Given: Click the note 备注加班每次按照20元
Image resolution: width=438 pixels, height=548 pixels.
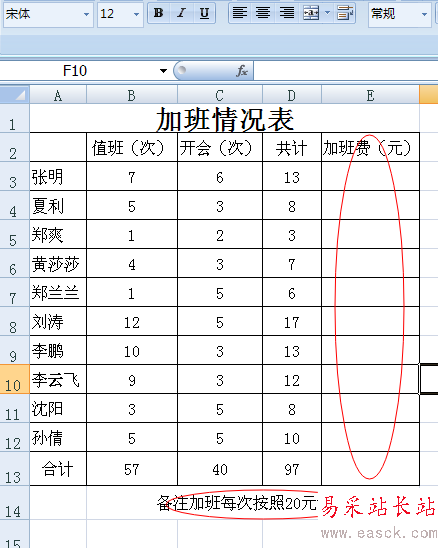Looking at the screenshot, I should 237,504.
